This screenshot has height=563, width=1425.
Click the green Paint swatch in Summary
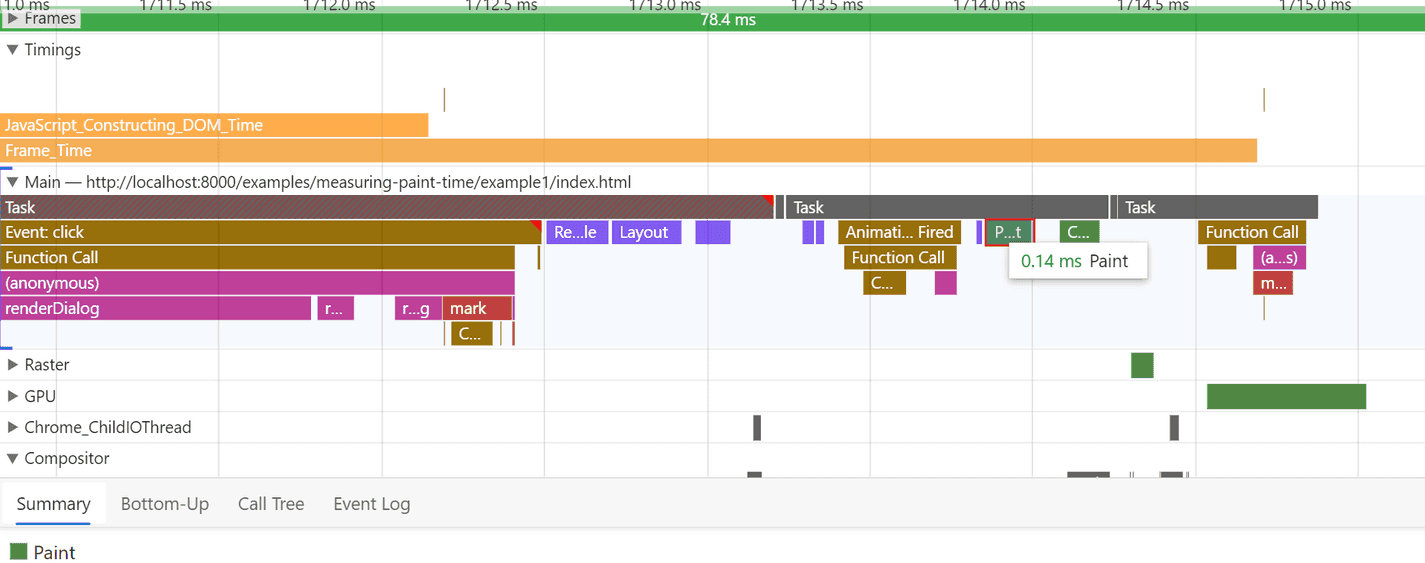click(18, 551)
